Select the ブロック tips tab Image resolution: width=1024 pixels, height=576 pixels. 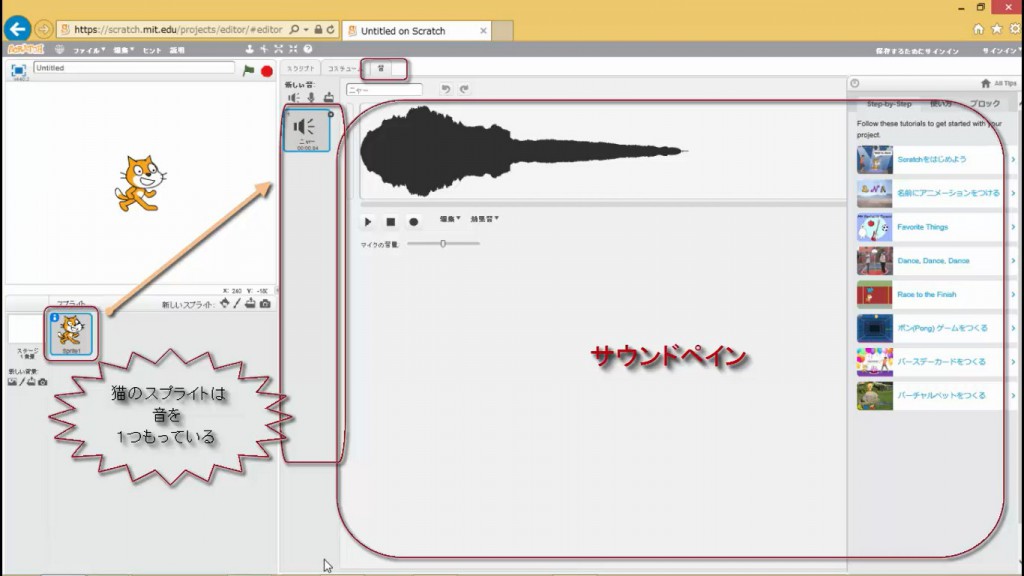pos(985,104)
